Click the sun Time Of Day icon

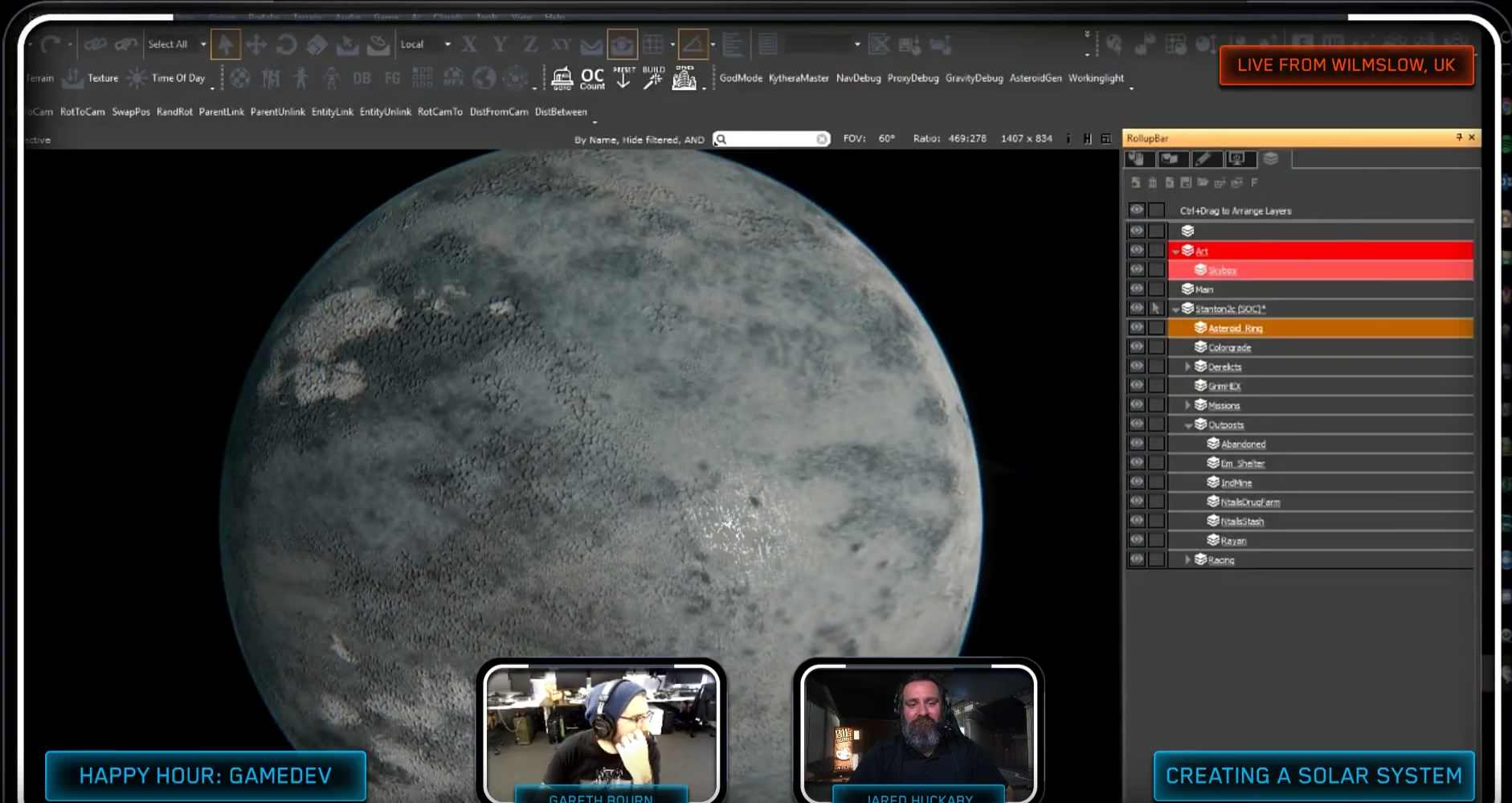point(137,78)
